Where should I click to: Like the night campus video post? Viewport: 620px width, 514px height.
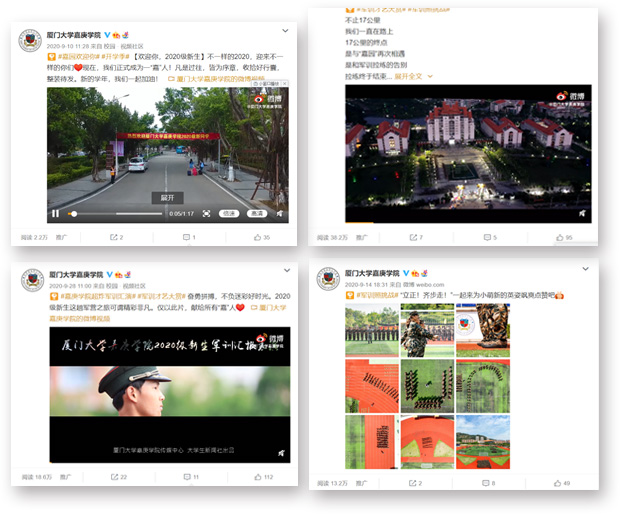pyautogui.click(x=562, y=237)
